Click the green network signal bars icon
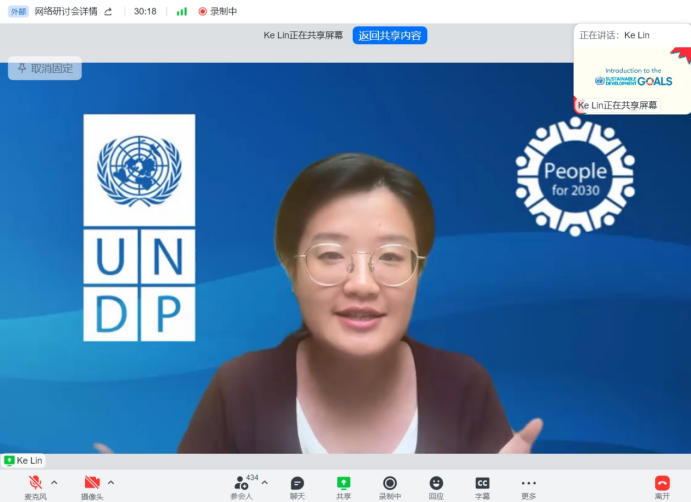Screen dimensions: 691x502 (182, 11)
